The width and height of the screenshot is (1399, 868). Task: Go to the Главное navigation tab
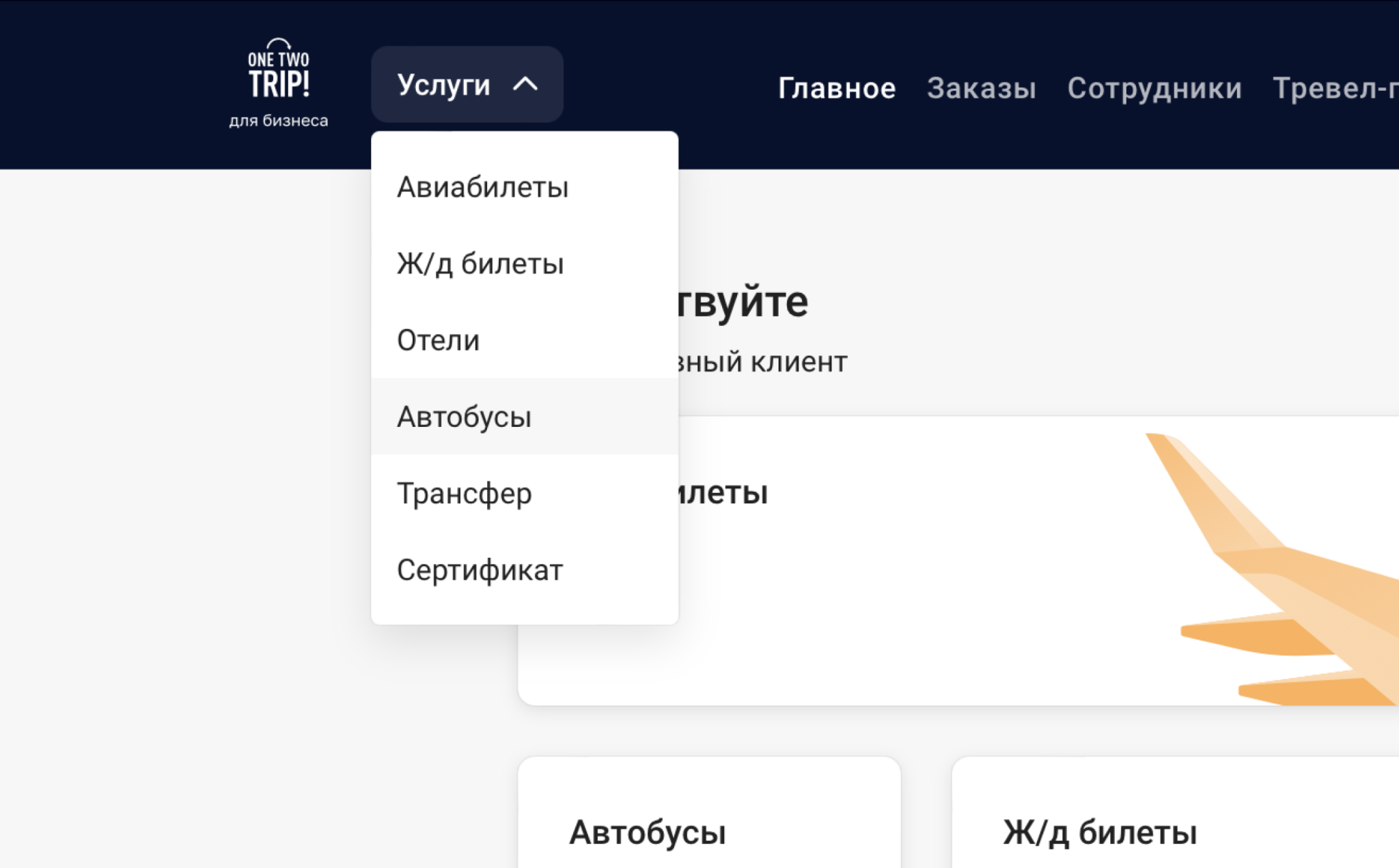[837, 88]
